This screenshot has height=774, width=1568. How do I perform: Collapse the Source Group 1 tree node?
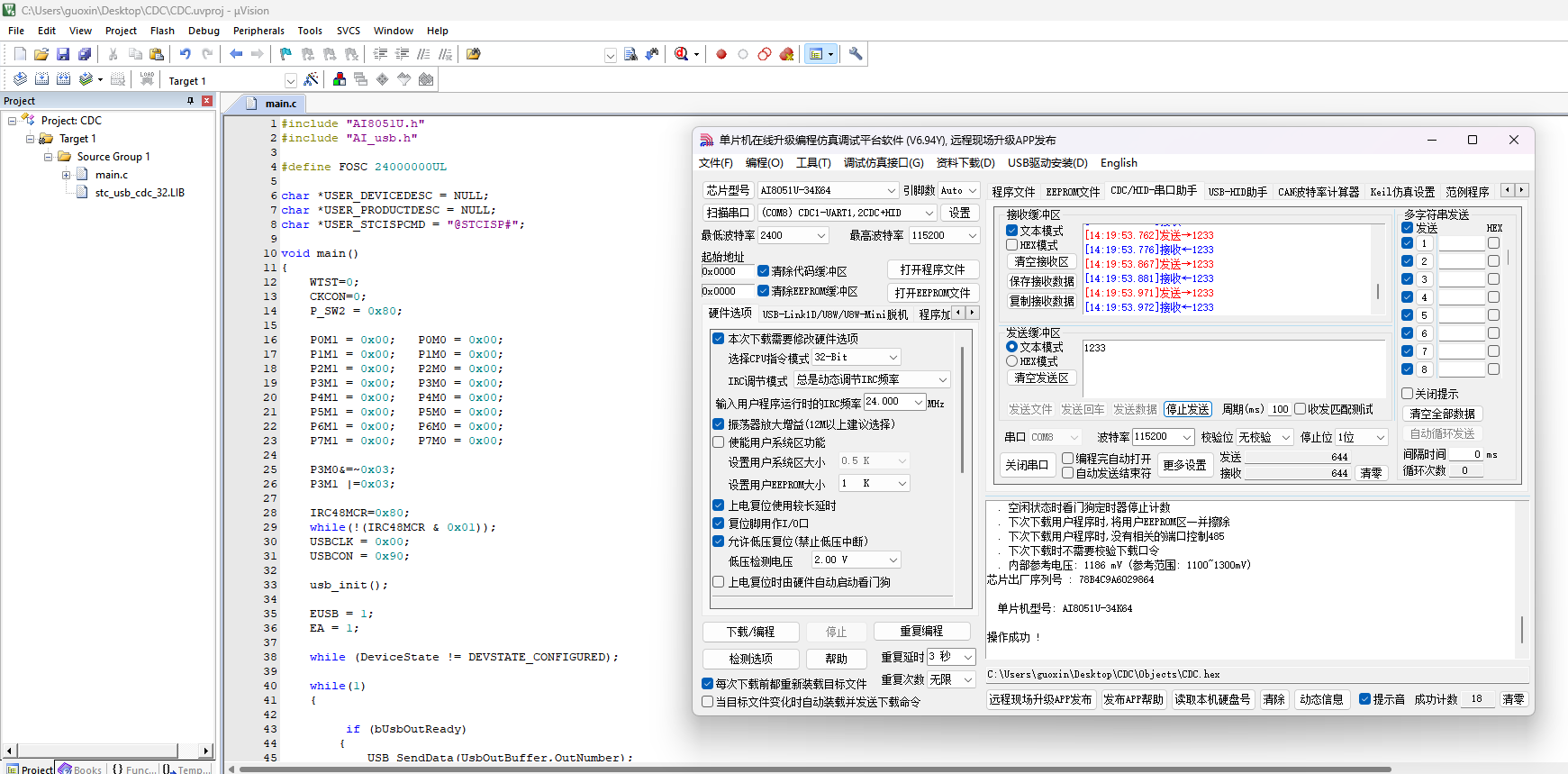[49, 157]
